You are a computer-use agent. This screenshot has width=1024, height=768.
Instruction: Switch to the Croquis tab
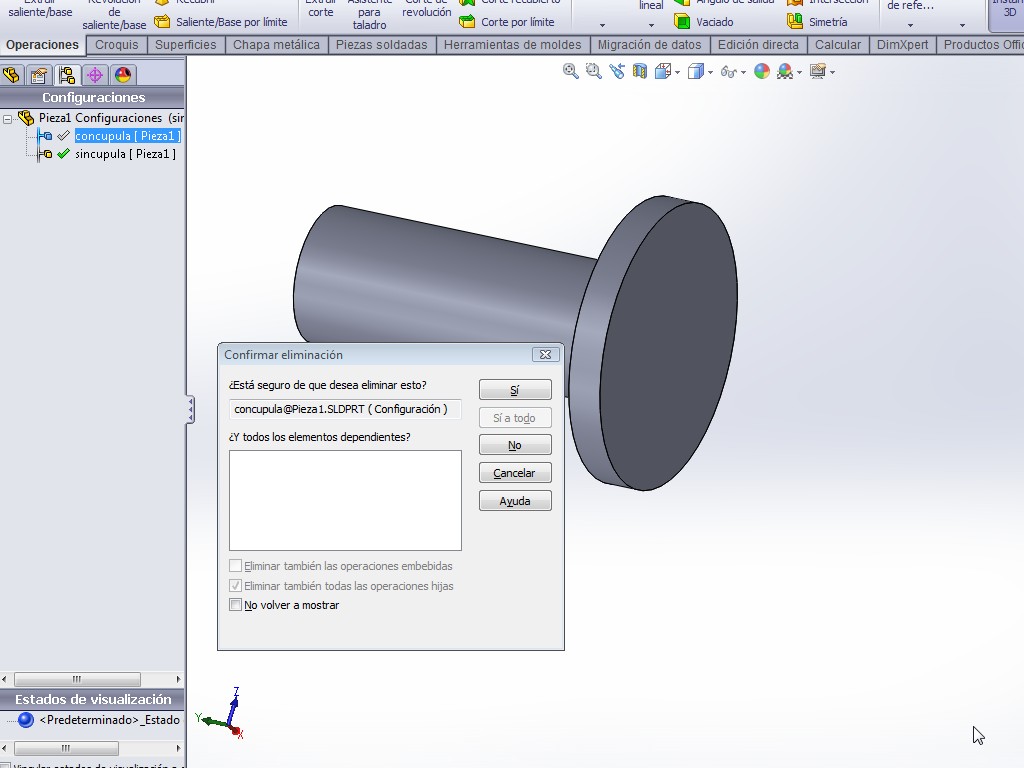(117, 45)
